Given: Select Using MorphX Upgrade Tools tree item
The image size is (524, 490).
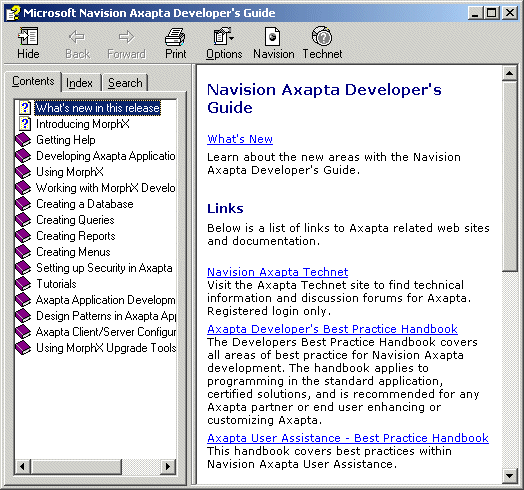Looking at the screenshot, I should [x=106, y=348].
